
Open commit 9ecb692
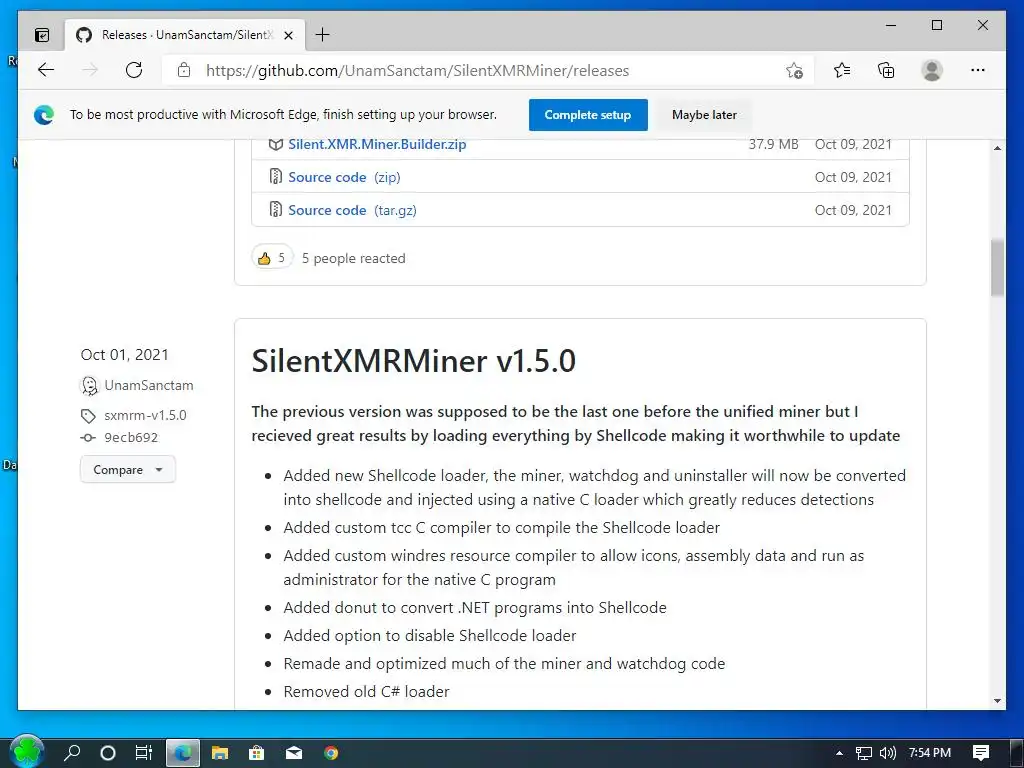pyautogui.click(x=131, y=438)
